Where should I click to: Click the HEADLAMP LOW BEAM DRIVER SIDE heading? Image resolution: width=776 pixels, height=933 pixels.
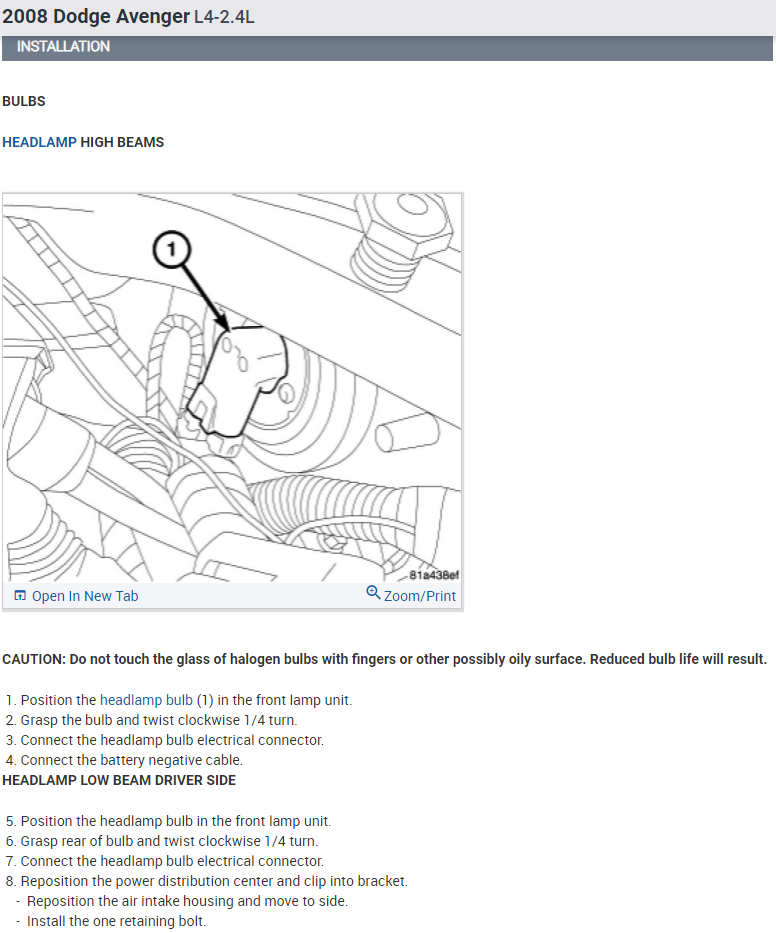pos(119,780)
